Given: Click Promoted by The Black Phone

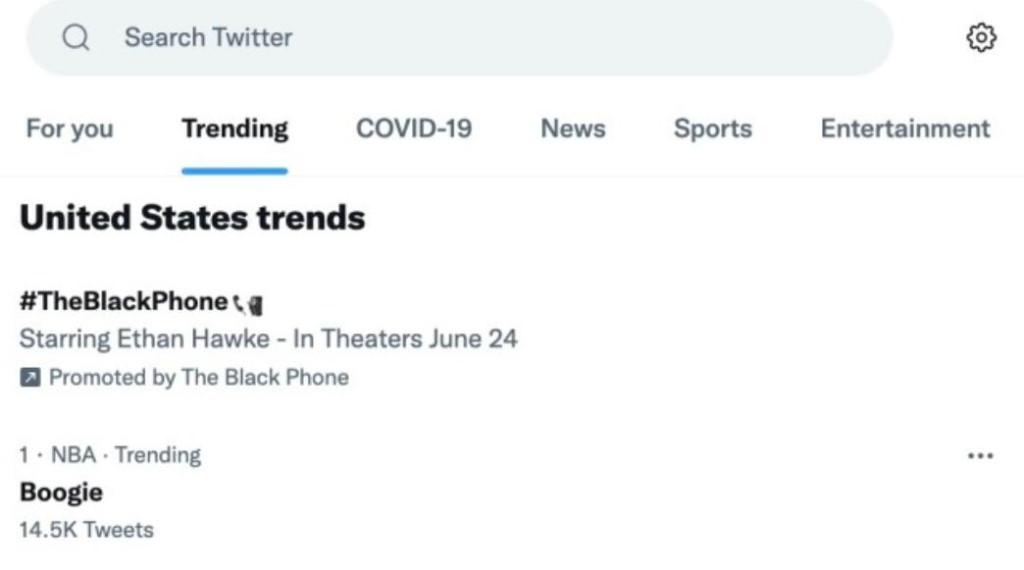Looking at the screenshot, I should pyautogui.click(x=198, y=378).
